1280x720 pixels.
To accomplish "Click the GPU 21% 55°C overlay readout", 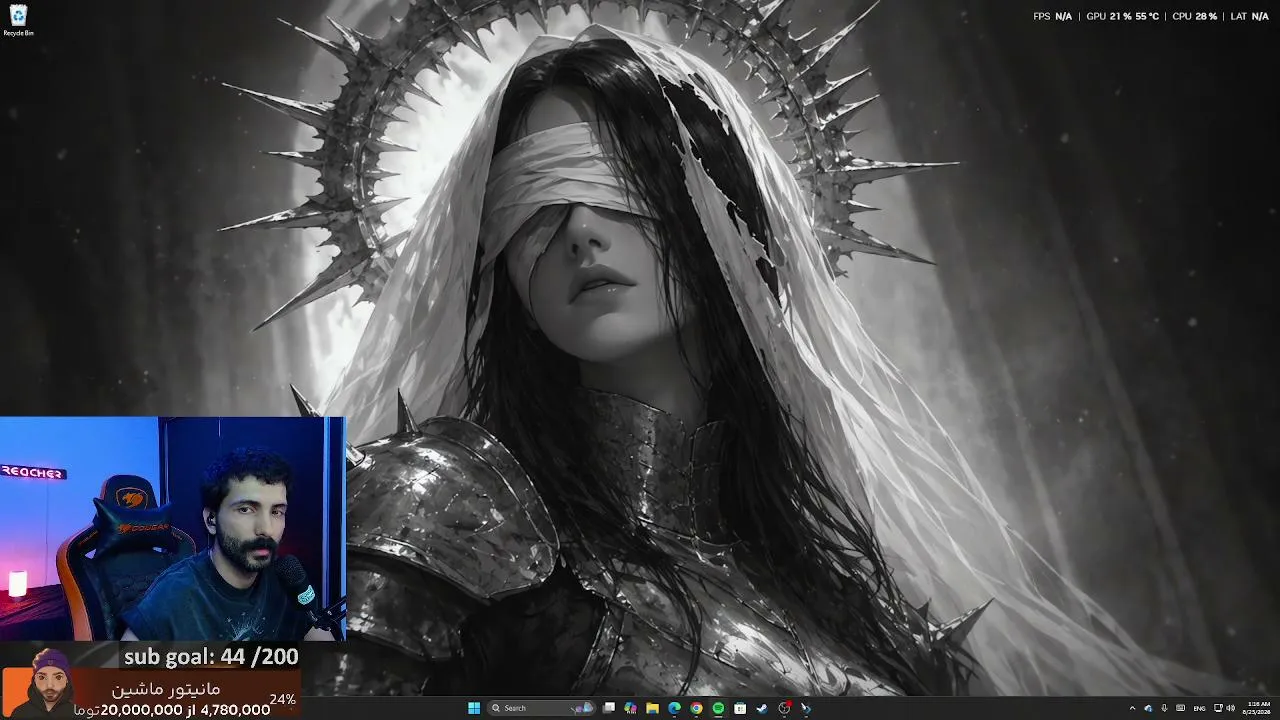I will (x=1122, y=16).
